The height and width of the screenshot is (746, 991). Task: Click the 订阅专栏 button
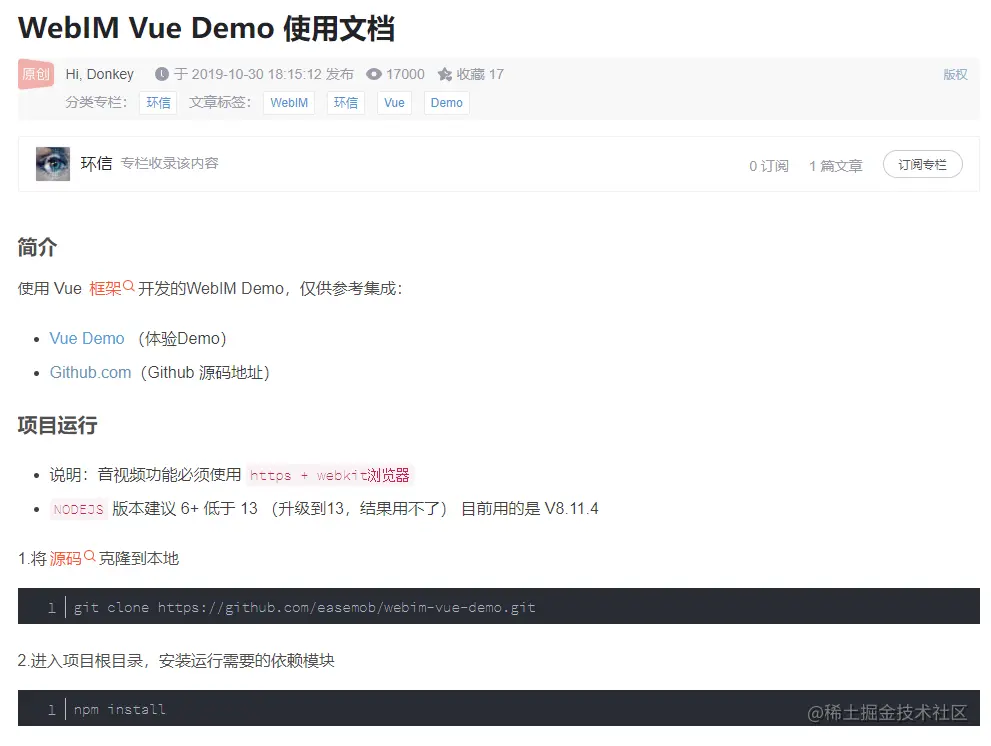point(923,164)
